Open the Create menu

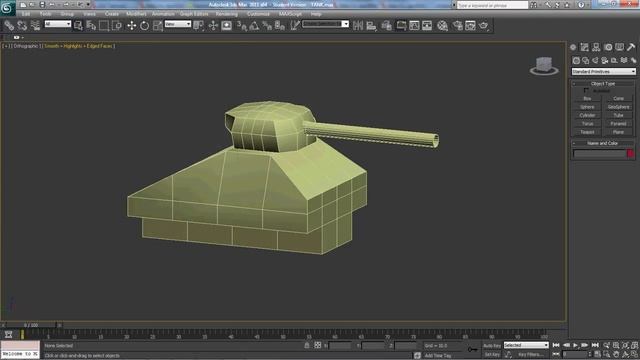pos(111,14)
